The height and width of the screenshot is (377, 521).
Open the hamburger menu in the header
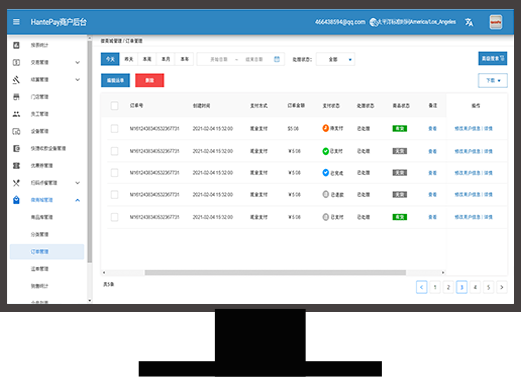pos(16,22)
